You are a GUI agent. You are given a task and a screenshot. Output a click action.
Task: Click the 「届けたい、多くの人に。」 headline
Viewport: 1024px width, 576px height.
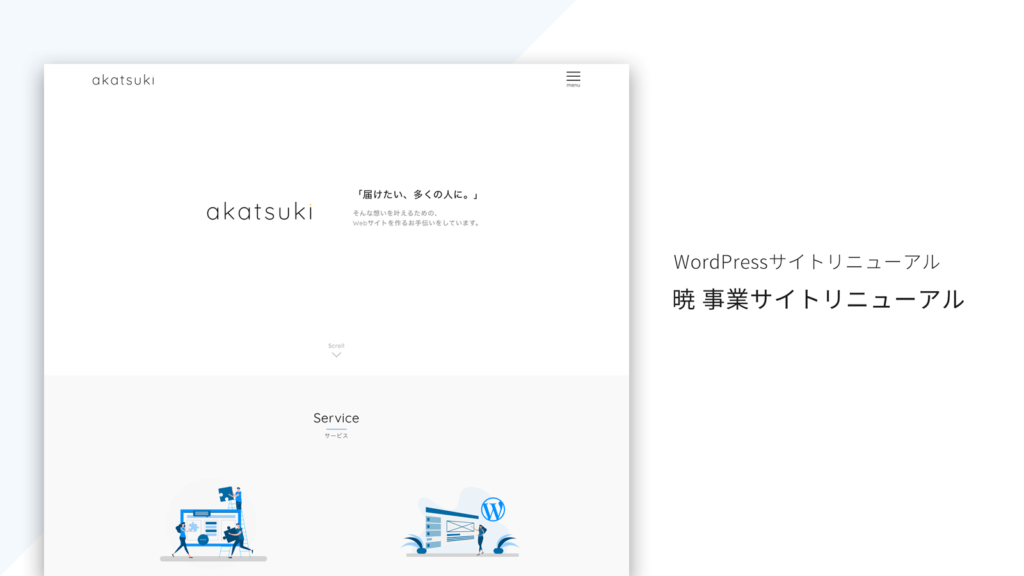(x=424, y=195)
